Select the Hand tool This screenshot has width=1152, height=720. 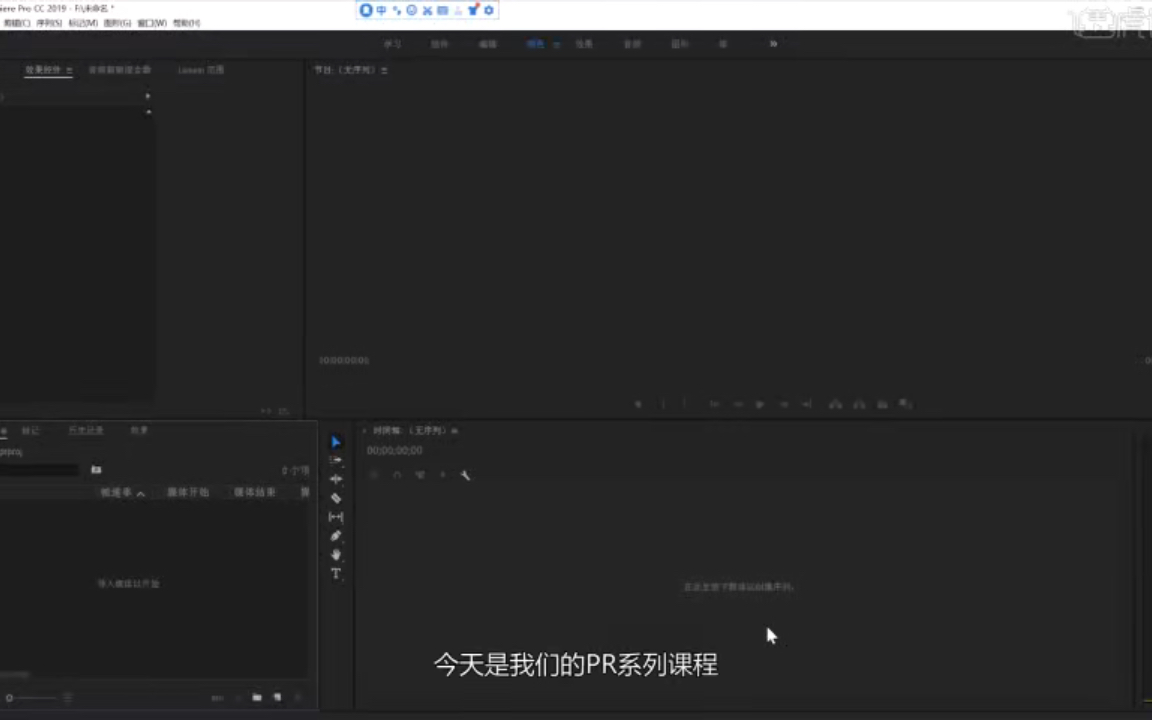(335, 555)
